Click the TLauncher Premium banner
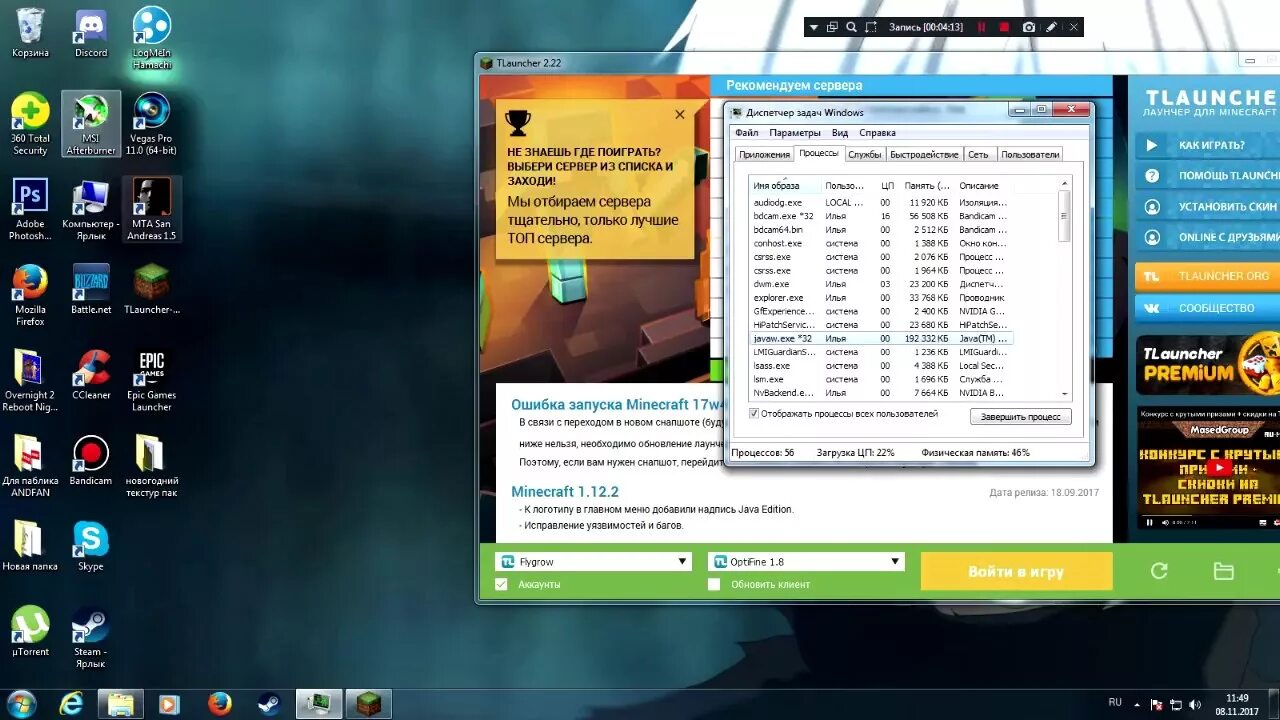The width and height of the screenshot is (1280, 720). tap(1208, 364)
